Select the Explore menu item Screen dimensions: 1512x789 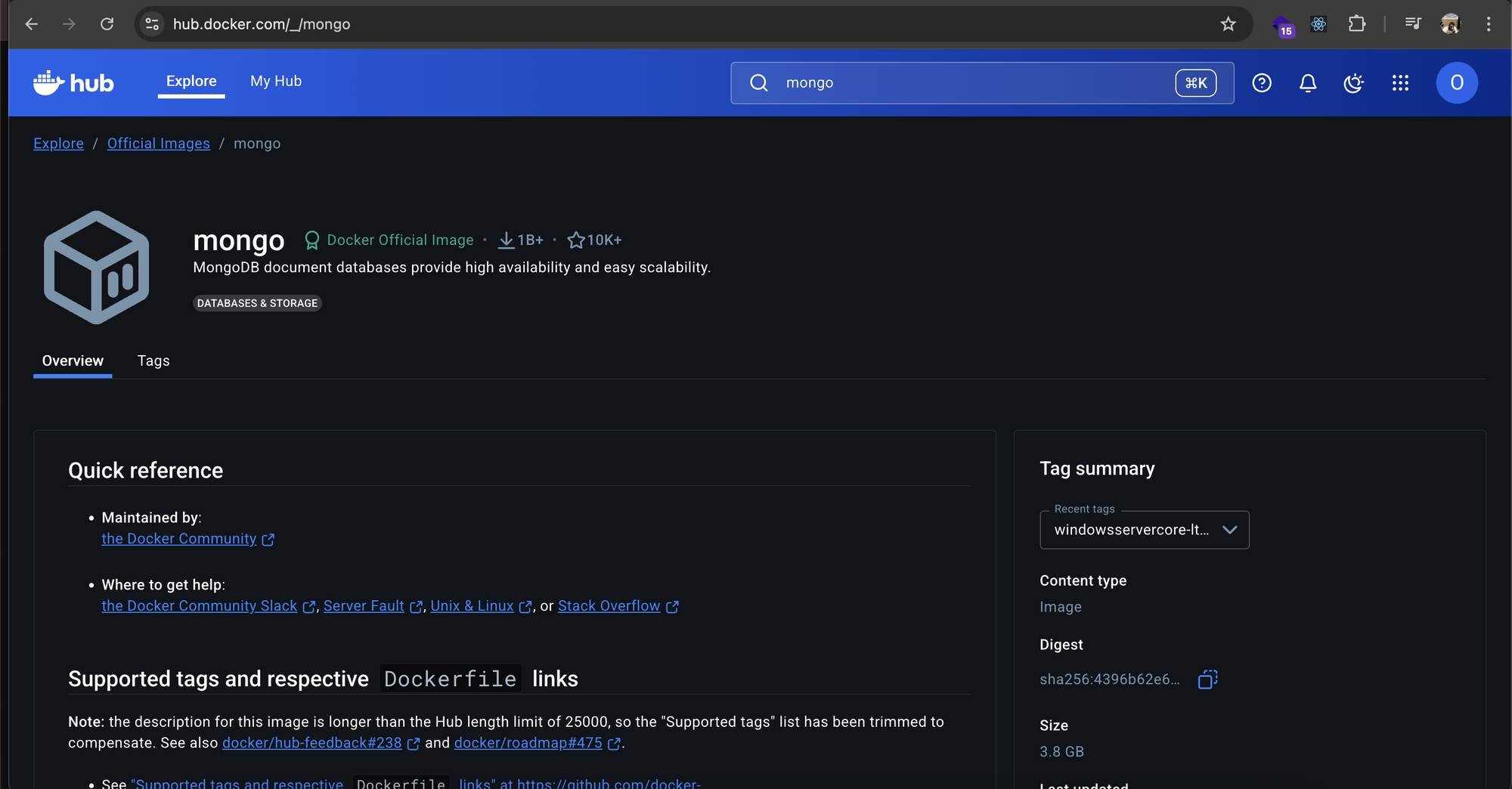pyautogui.click(x=191, y=81)
